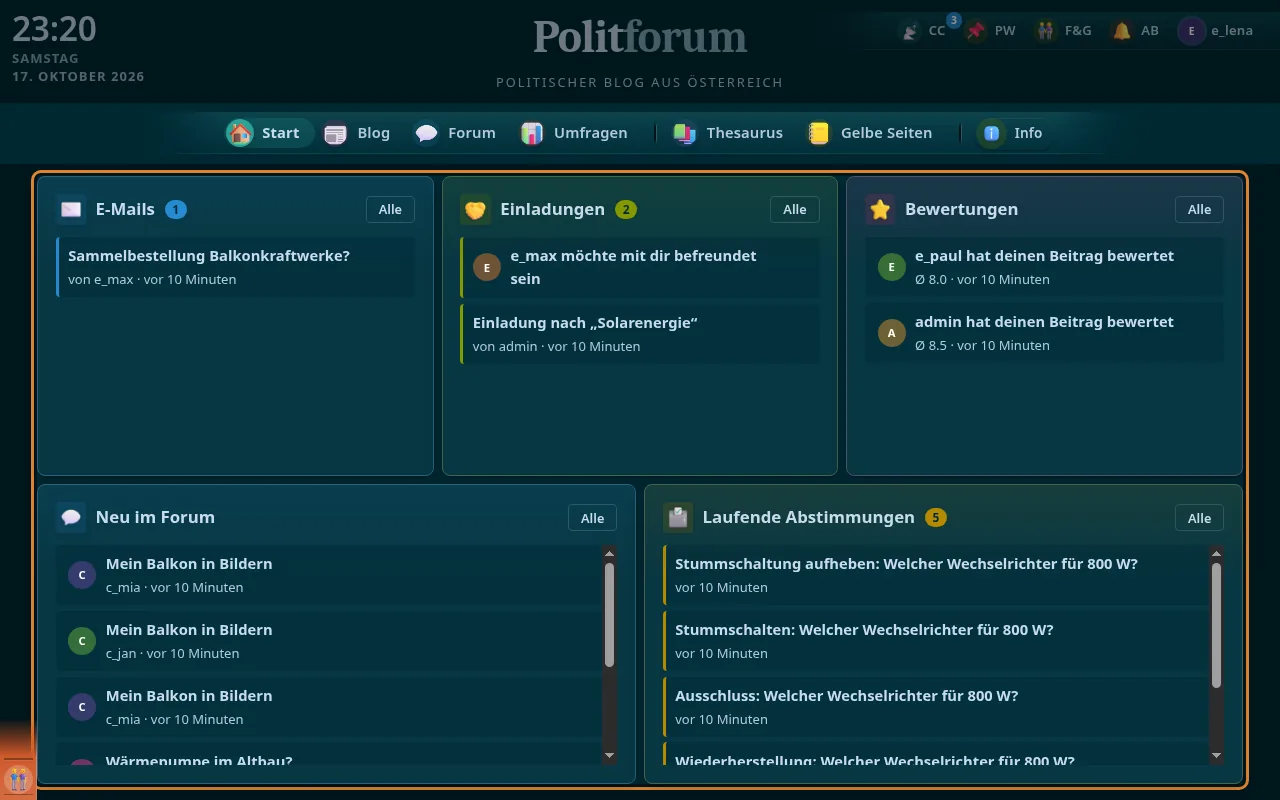
Task: Click the speech bubble icon of Neu im Forum
Action: tap(71, 517)
